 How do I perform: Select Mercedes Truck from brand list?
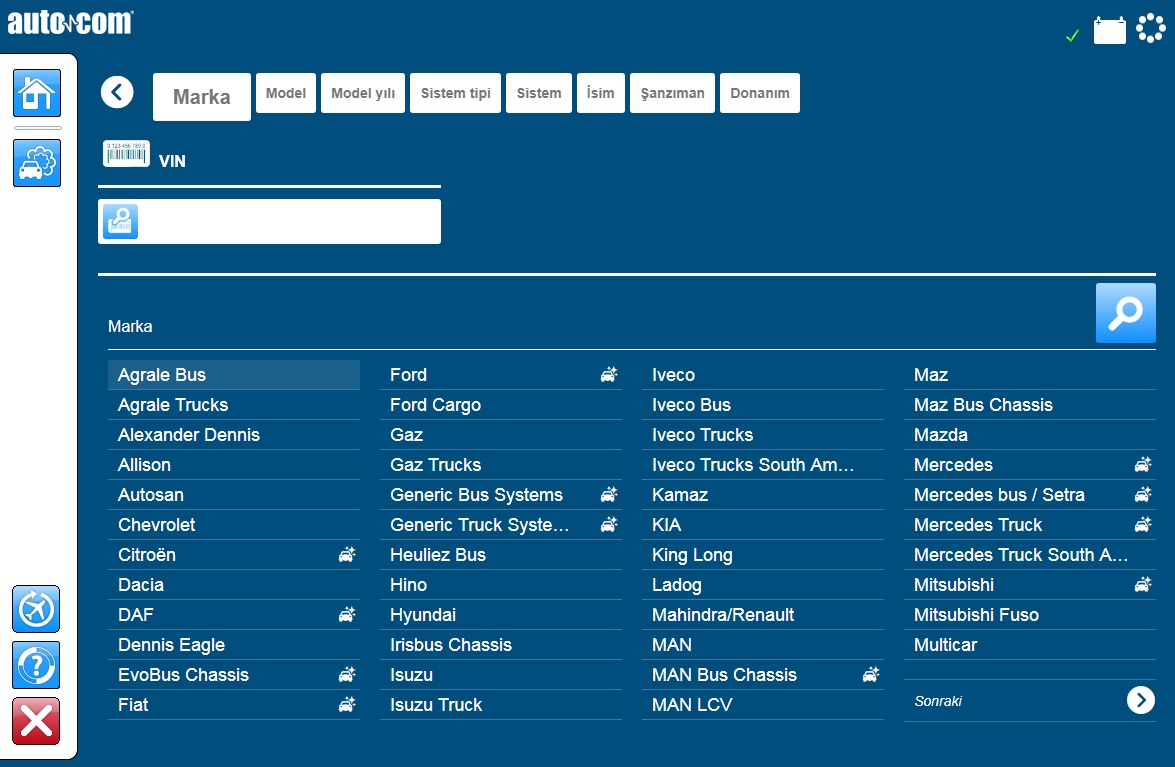978,525
